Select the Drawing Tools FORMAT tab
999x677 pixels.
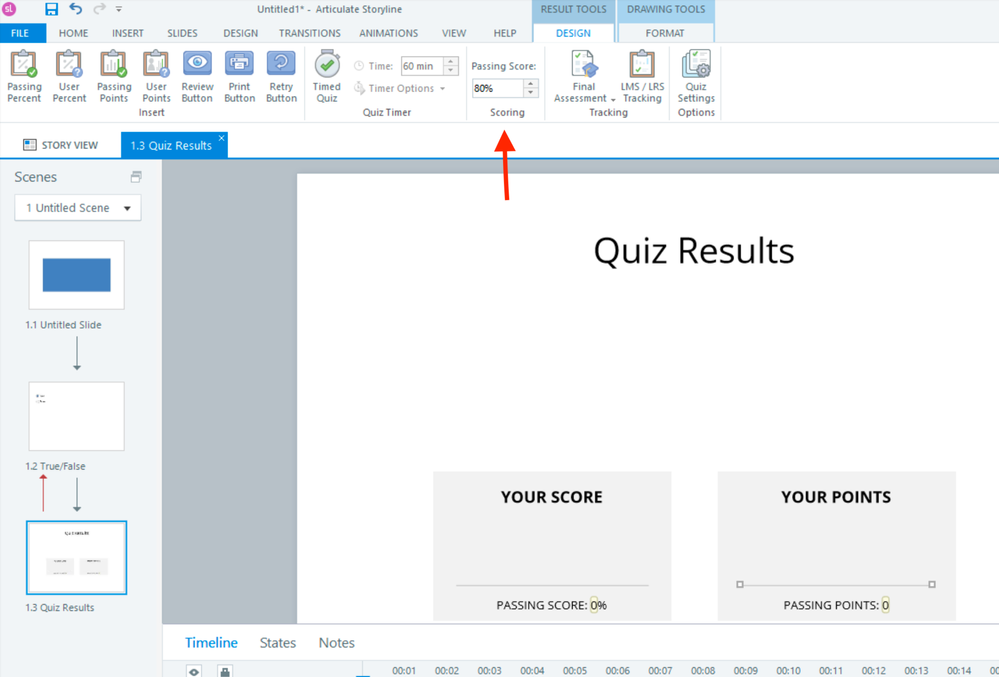point(665,33)
